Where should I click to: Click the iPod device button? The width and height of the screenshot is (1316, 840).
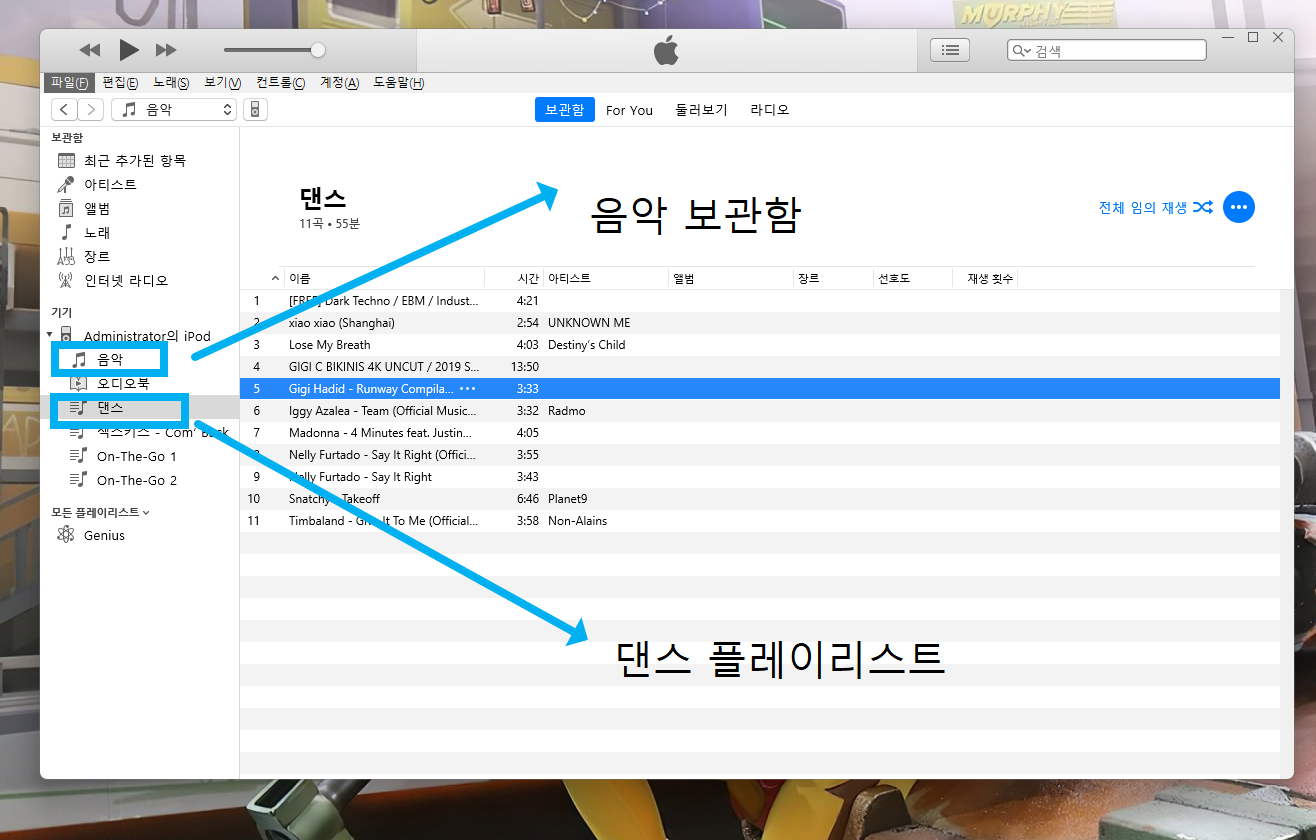[255, 110]
